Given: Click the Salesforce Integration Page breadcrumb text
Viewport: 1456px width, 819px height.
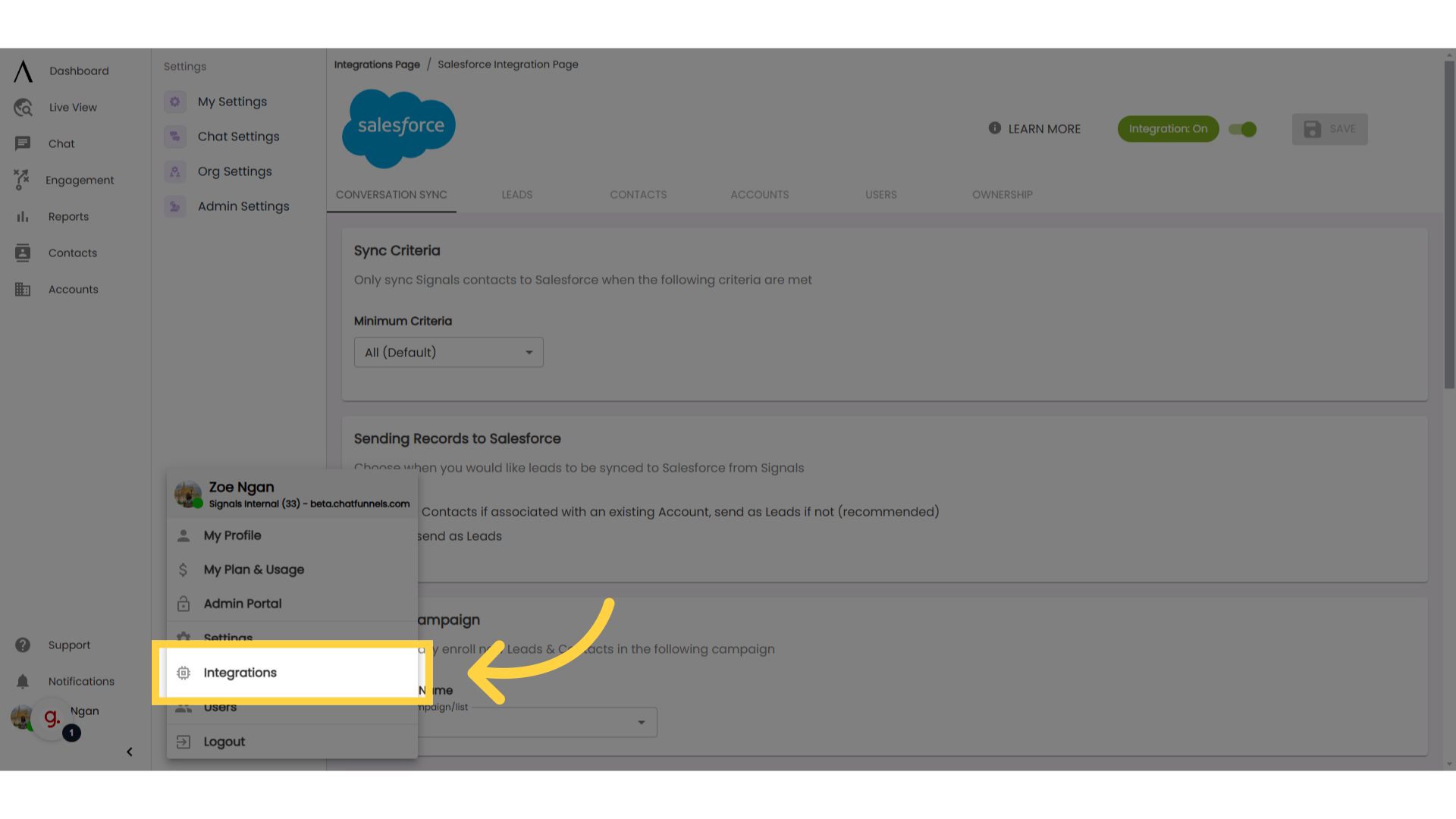Looking at the screenshot, I should pyautogui.click(x=507, y=64).
